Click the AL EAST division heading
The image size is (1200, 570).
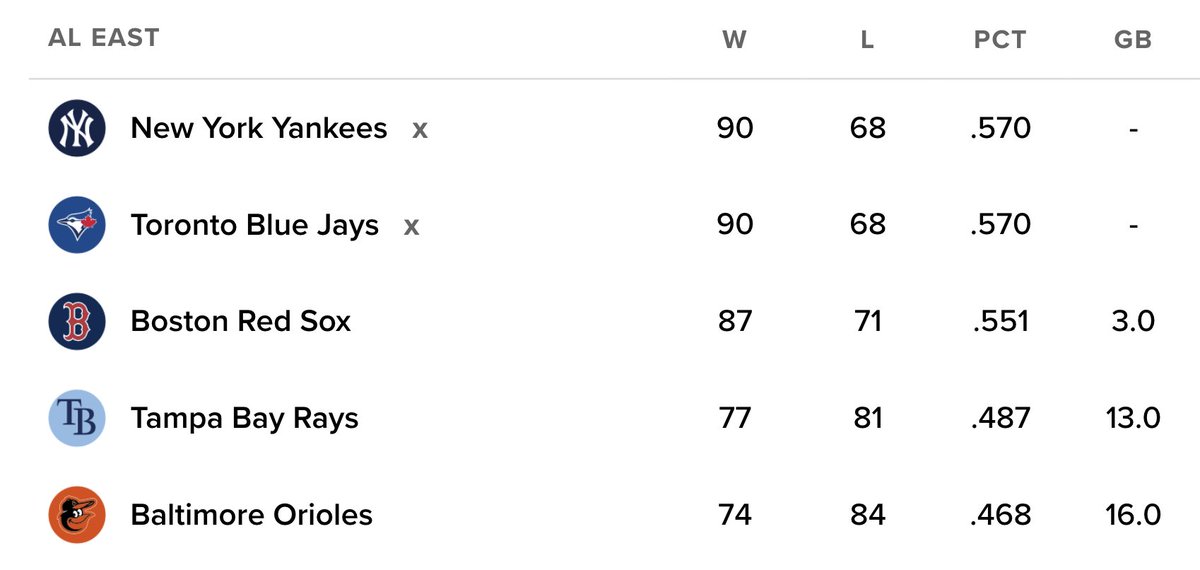point(103,38)
